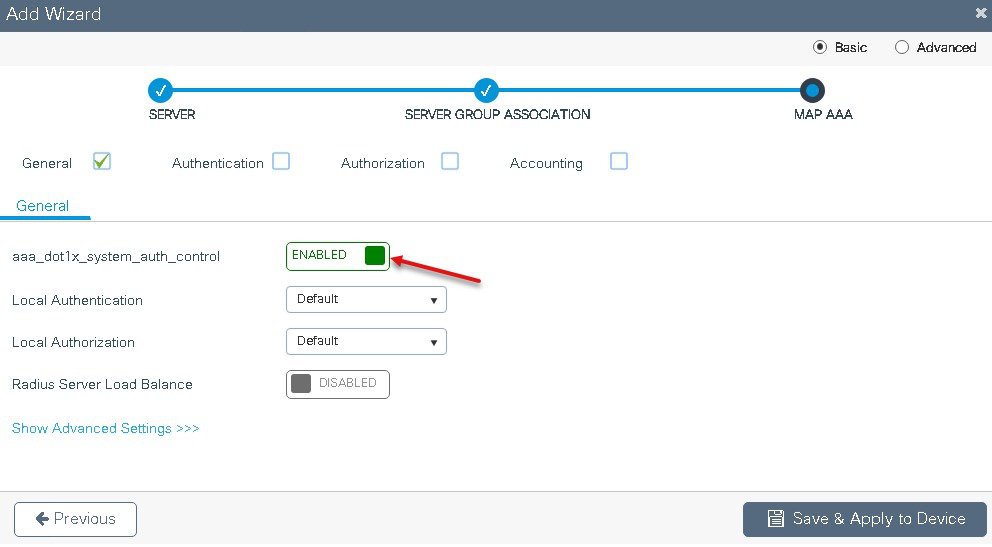The image size is (992, 547).
Task: Toggle aaa_dot1x_system_auth_control ENABLED switch
Action: click(x=338, y=256)
